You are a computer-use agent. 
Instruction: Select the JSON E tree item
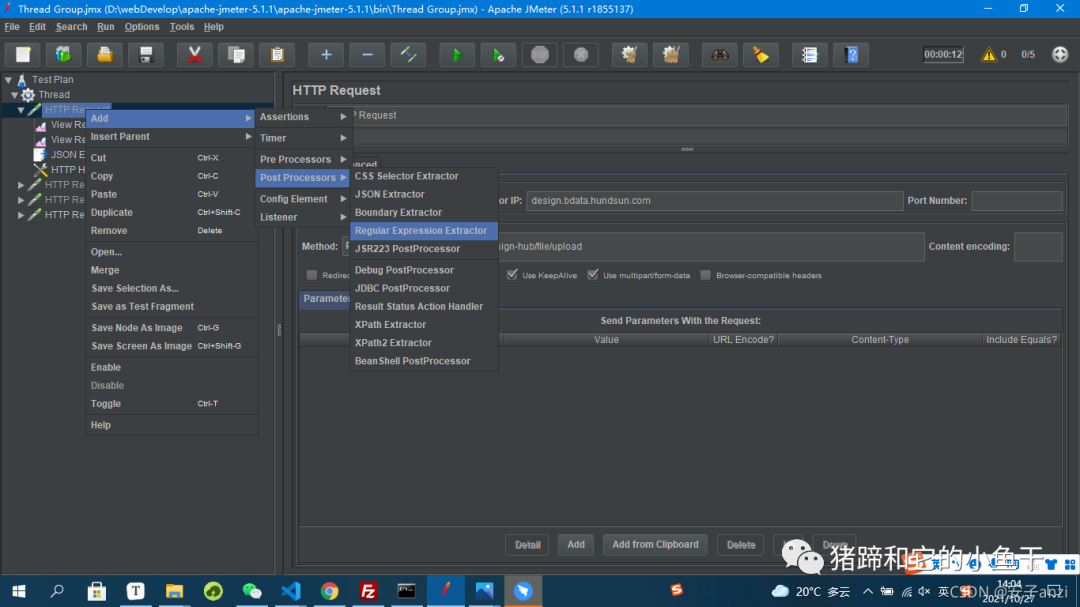(x=61, y=154)
